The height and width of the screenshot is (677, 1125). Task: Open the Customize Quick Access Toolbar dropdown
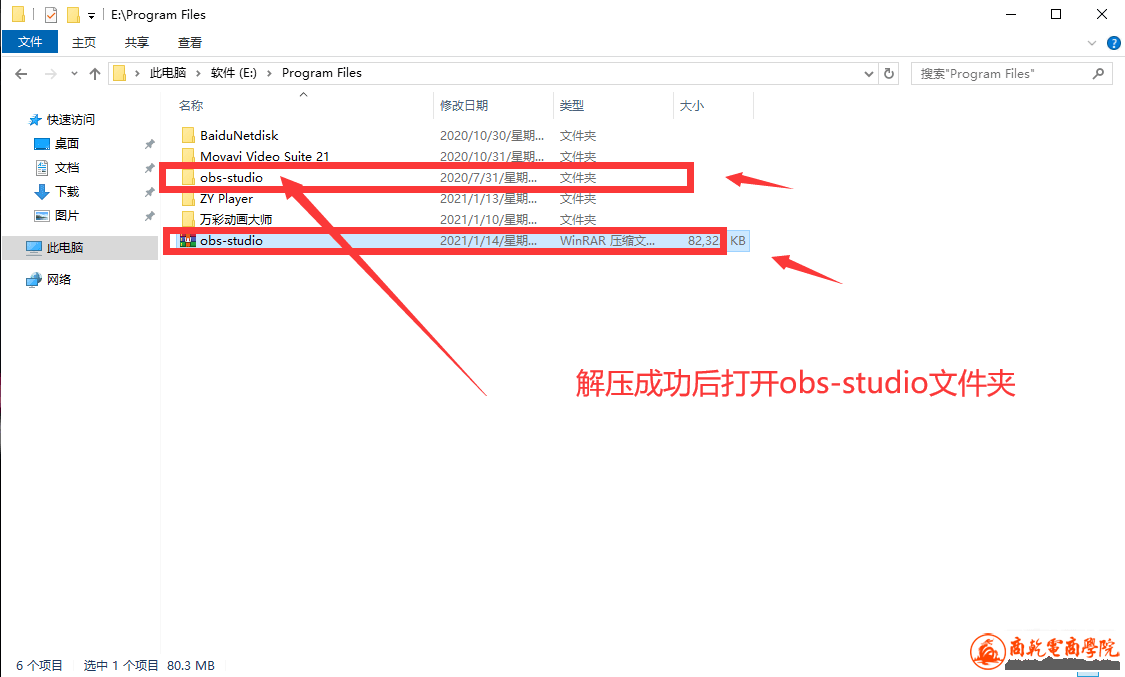[x=91, y=15]
